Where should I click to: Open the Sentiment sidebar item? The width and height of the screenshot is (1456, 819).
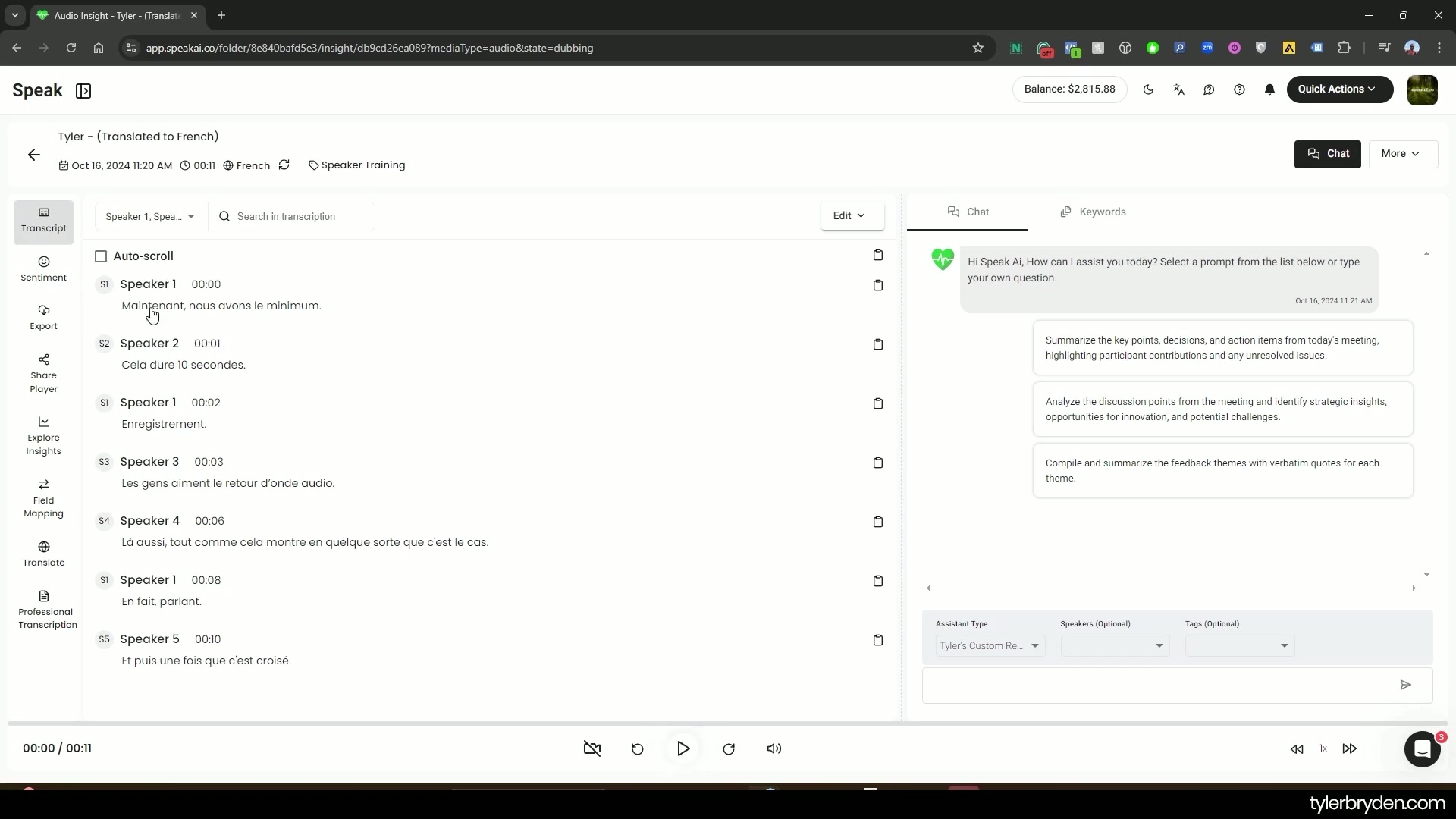(43, 269)
